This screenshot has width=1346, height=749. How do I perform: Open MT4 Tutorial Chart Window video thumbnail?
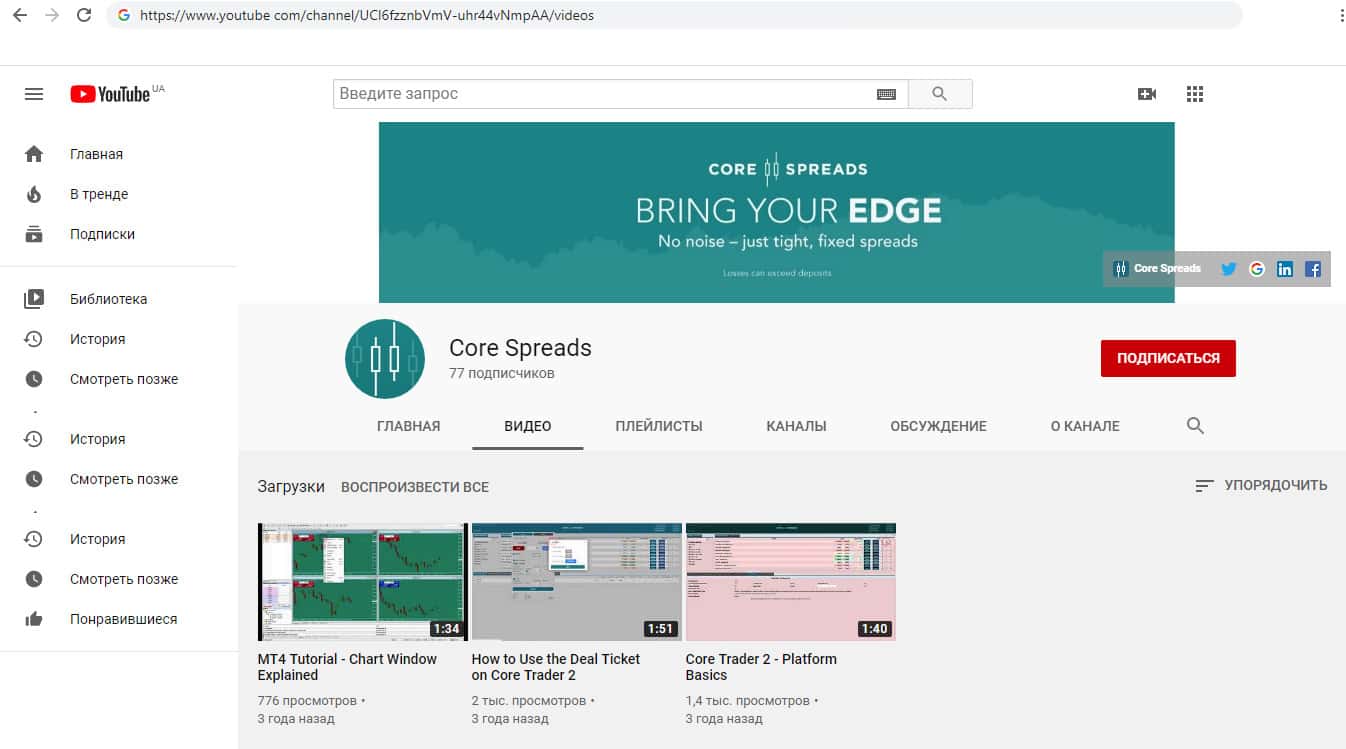[362, 581]
